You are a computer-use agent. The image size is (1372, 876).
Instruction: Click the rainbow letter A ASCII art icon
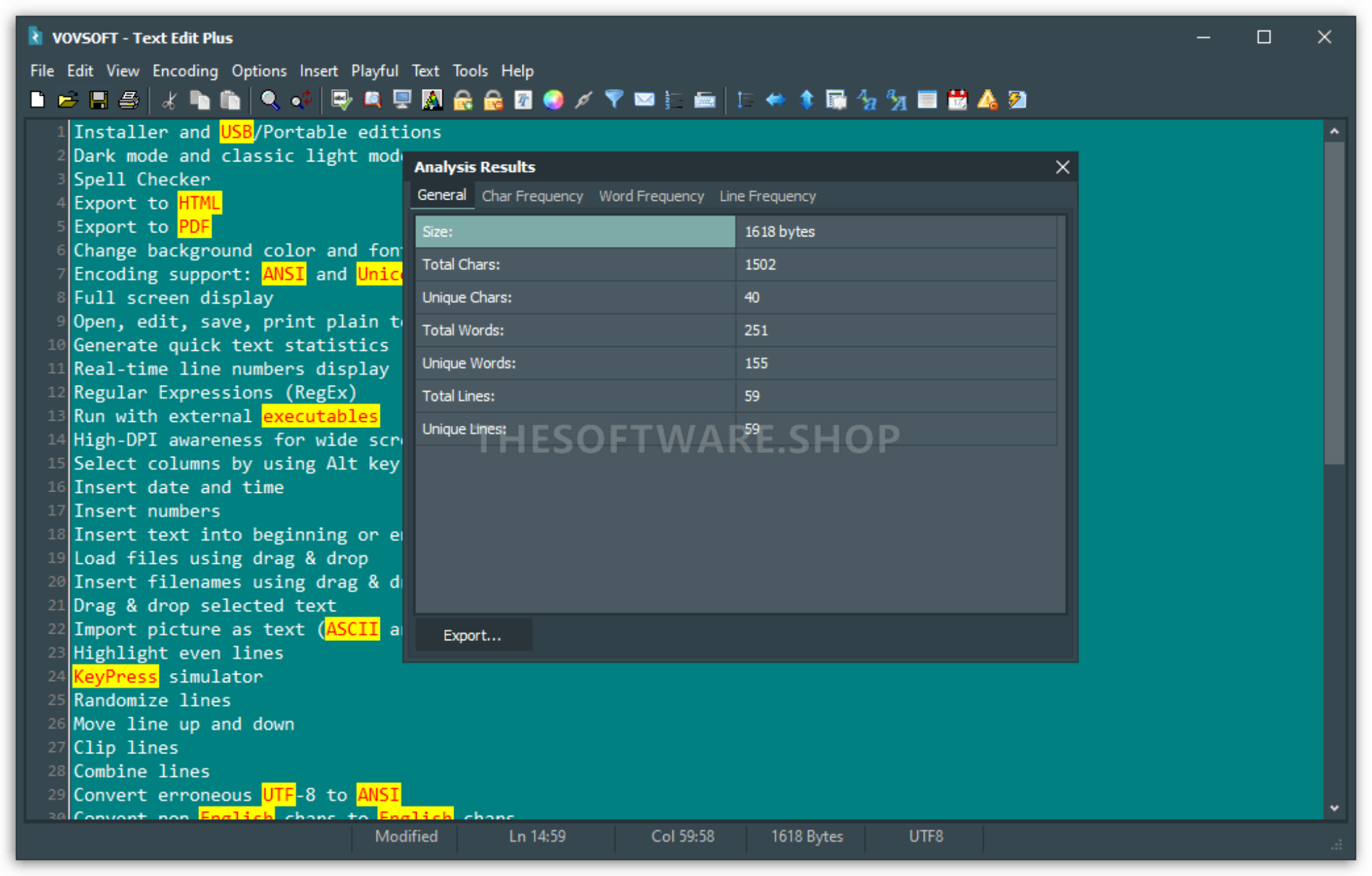click(432, 100)
